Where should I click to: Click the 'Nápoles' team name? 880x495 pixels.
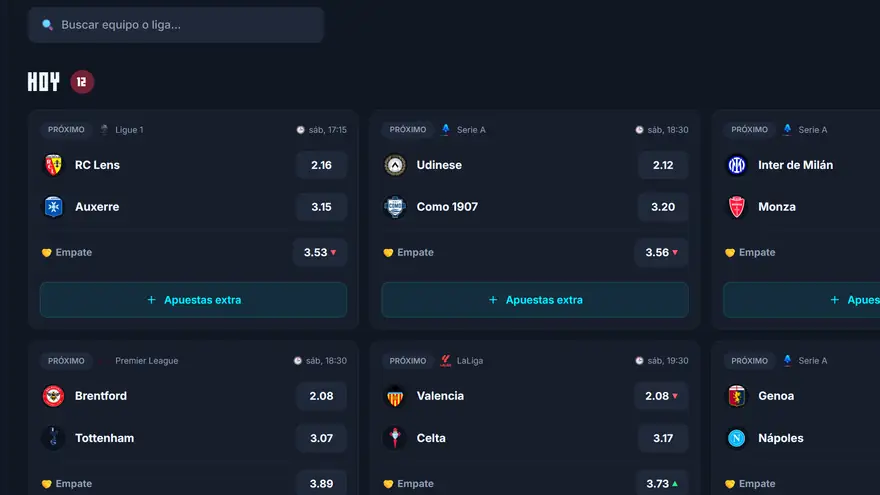(x=781, y=438)
